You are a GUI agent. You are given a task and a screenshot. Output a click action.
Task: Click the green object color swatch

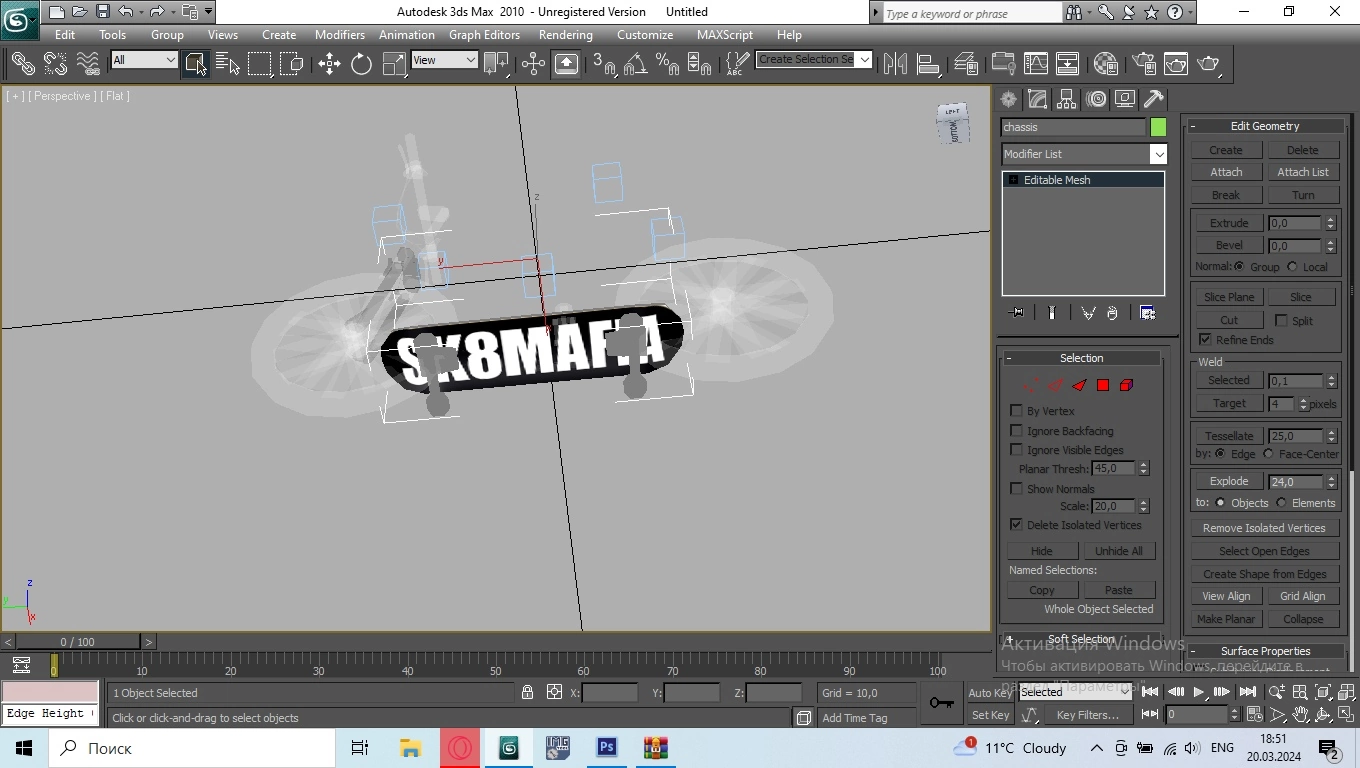pos(1158,127)
